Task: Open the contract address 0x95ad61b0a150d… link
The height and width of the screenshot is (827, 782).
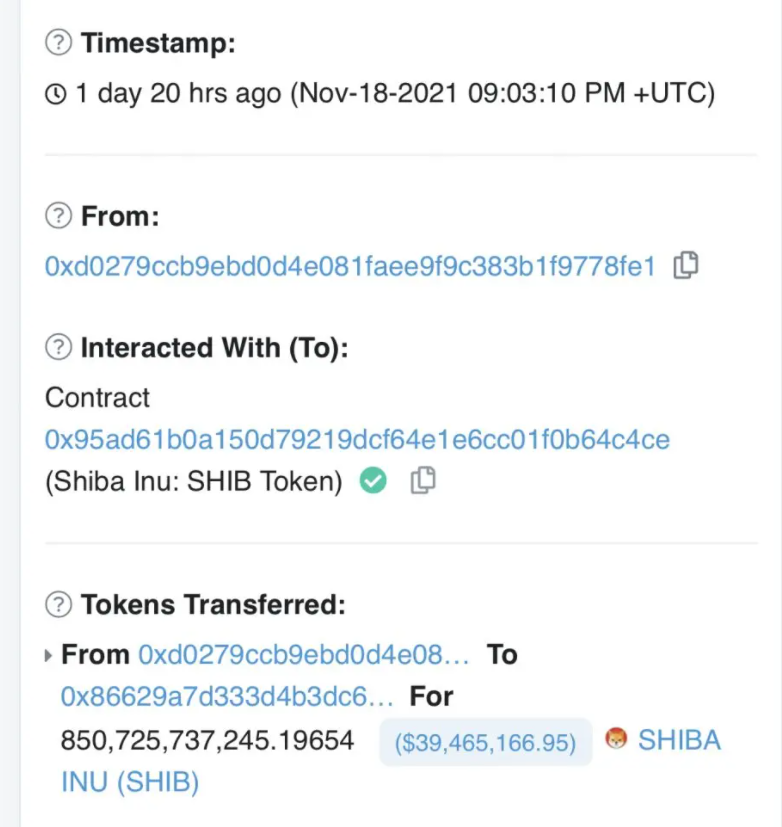Action: [357, 439]
